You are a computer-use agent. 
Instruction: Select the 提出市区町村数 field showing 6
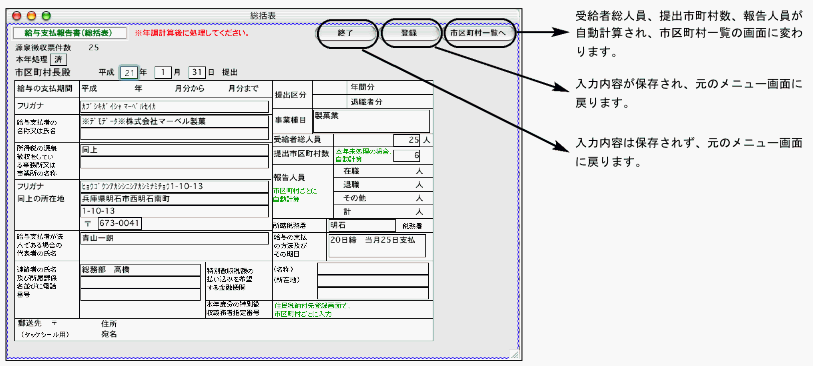[406, 154]
